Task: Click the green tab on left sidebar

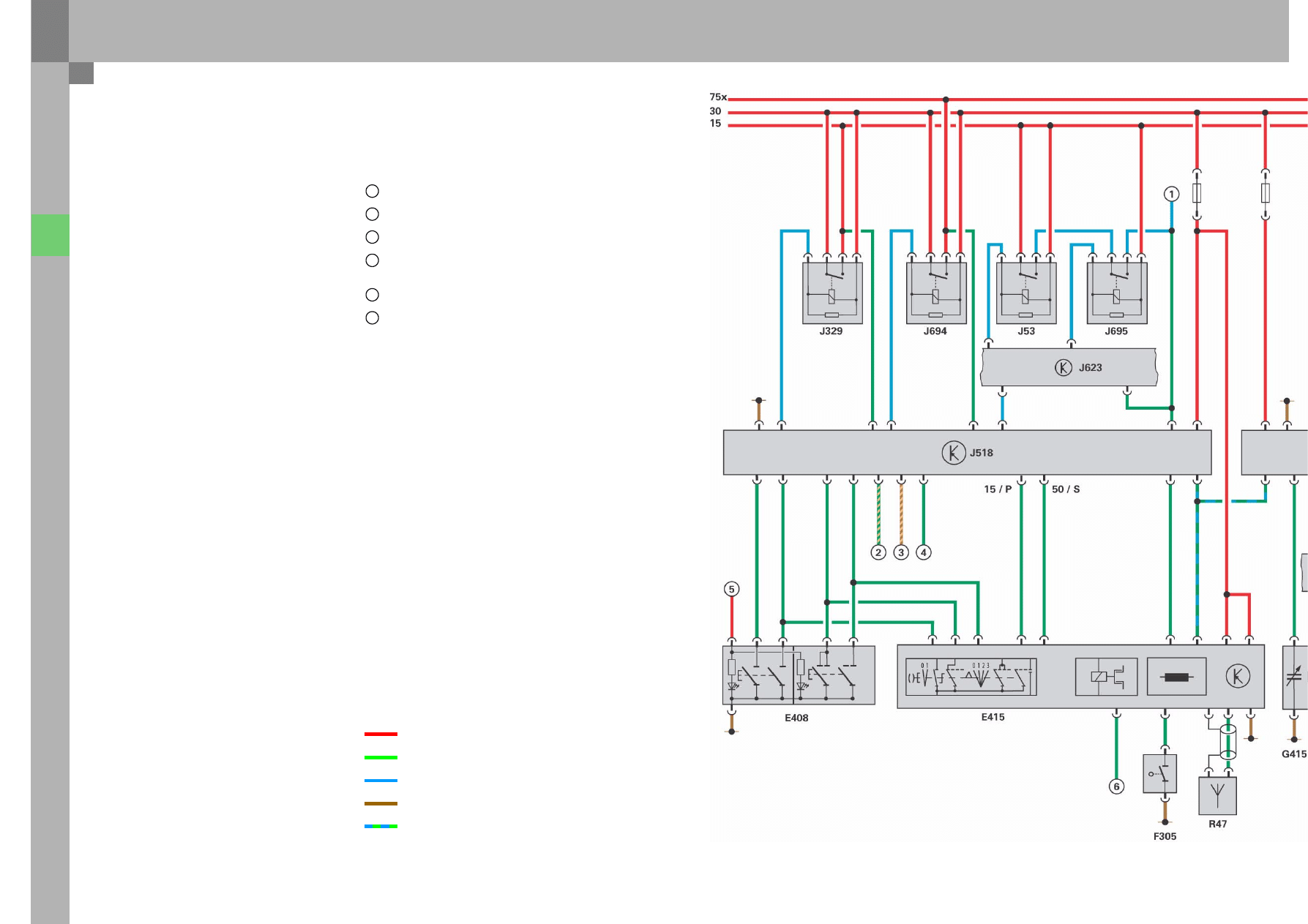Action: tap(50, 235)
